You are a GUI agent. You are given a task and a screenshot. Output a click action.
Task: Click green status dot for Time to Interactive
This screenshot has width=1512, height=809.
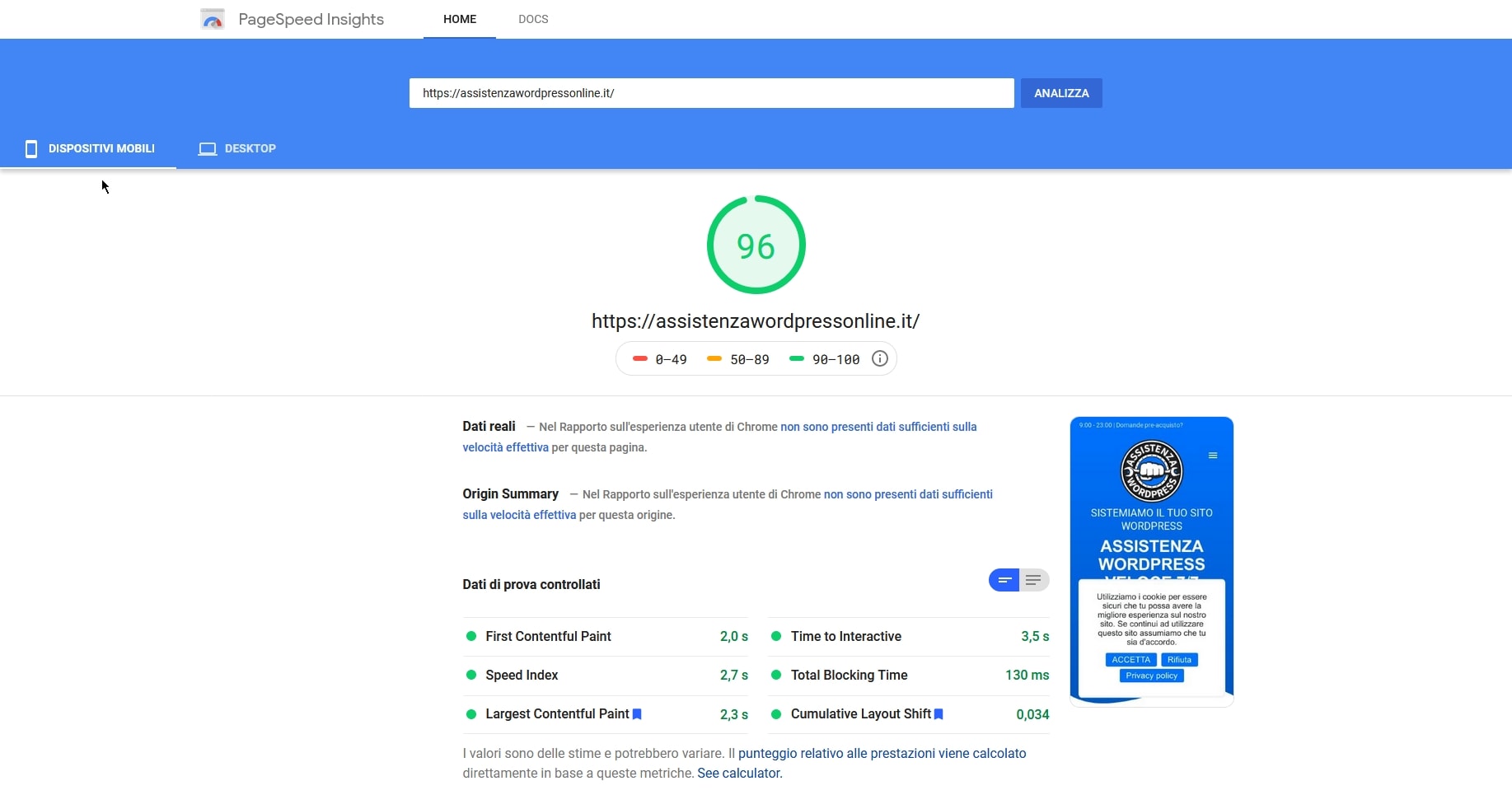776,636
